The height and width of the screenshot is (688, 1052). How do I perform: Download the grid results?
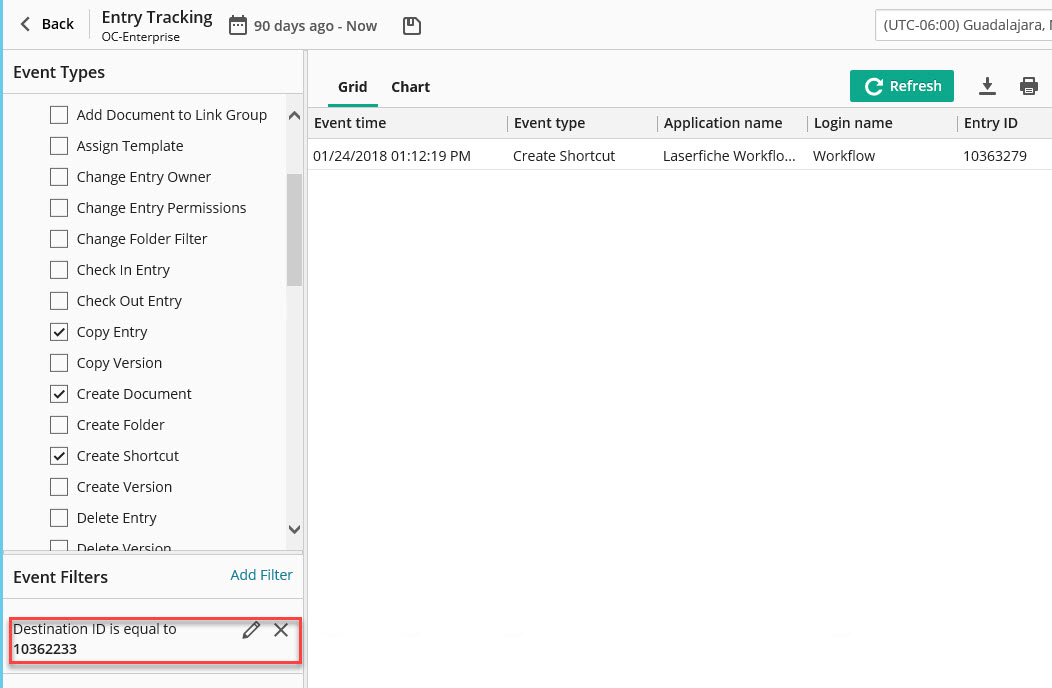[987, 86]
